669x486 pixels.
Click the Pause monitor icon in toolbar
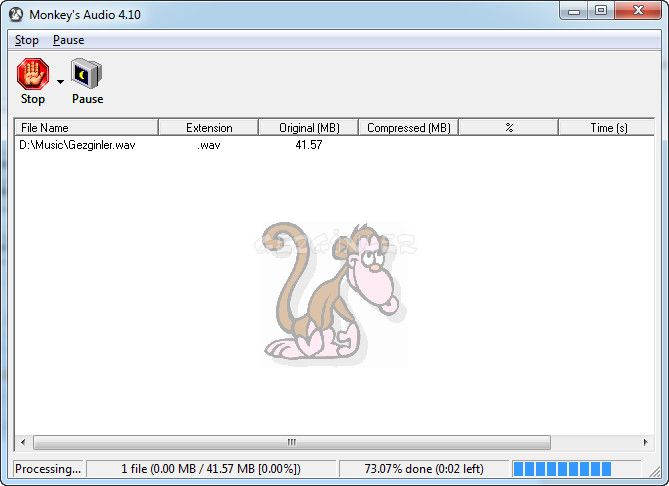[x=87, y=73]
